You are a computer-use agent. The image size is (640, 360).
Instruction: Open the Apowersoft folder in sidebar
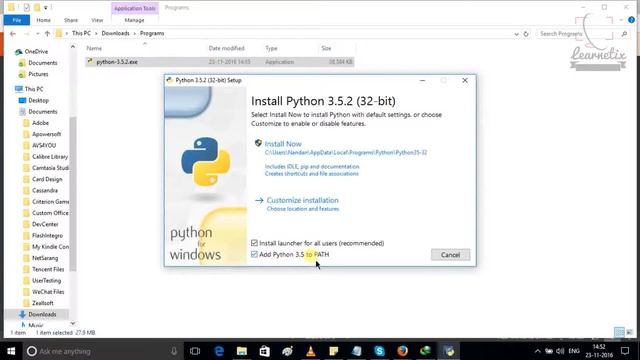click(47, 134)
